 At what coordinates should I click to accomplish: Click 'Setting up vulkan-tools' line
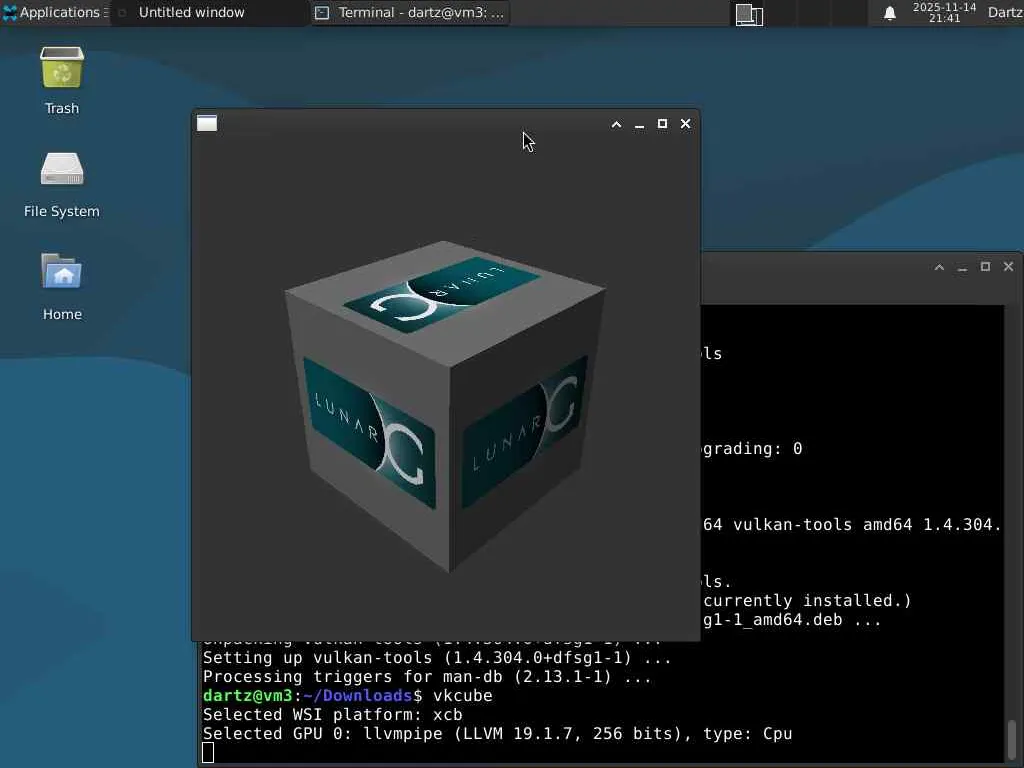pyautogui.click(x=437, y=658)
